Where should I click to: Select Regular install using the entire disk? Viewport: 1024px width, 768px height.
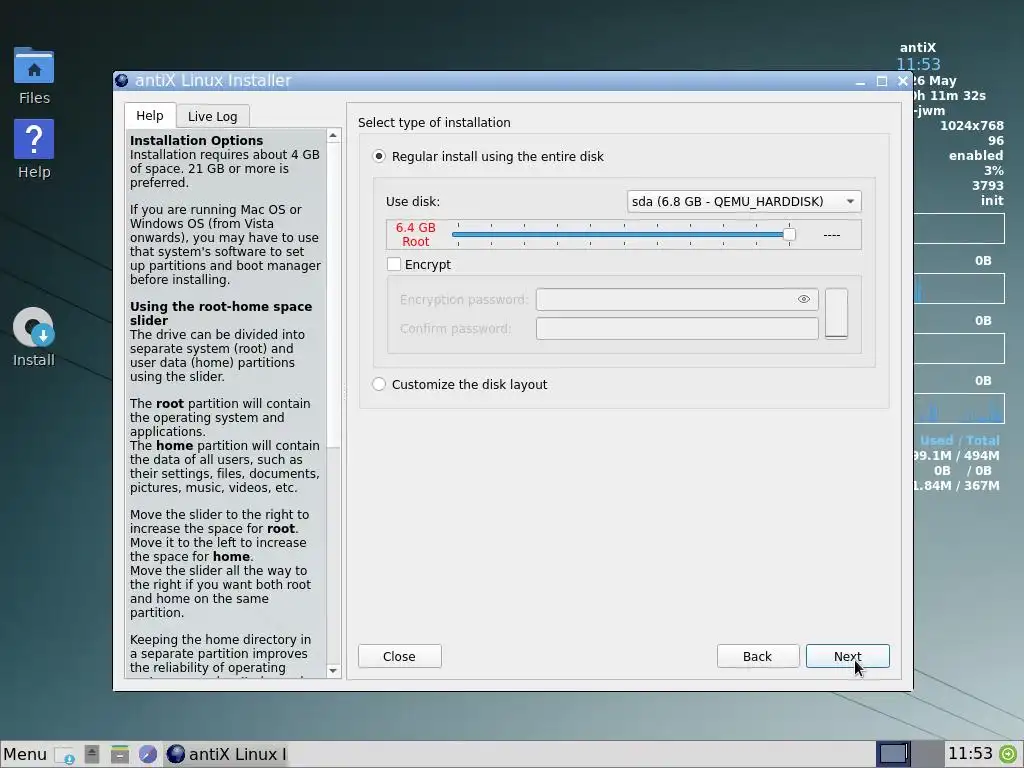tap(488, 157)
